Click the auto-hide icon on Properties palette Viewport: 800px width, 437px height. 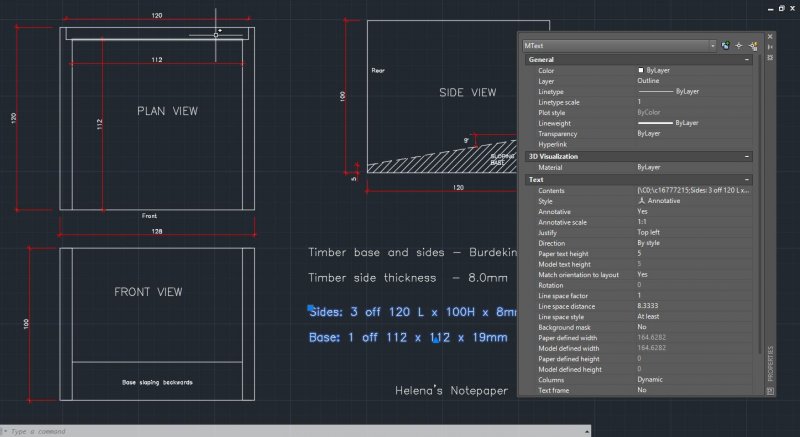click(x=770, y=47)
